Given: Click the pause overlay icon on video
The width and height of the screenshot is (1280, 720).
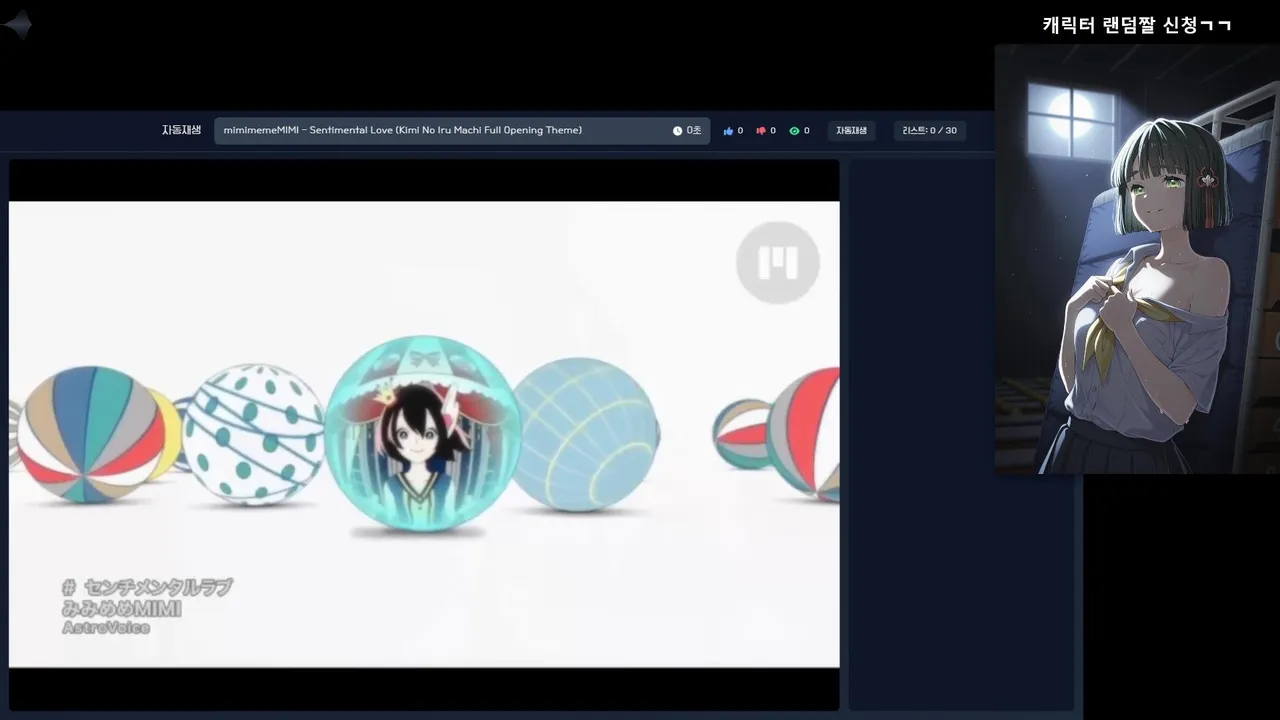Looking at the screenshot, I should pyautogui.click(x=778, y=263).
